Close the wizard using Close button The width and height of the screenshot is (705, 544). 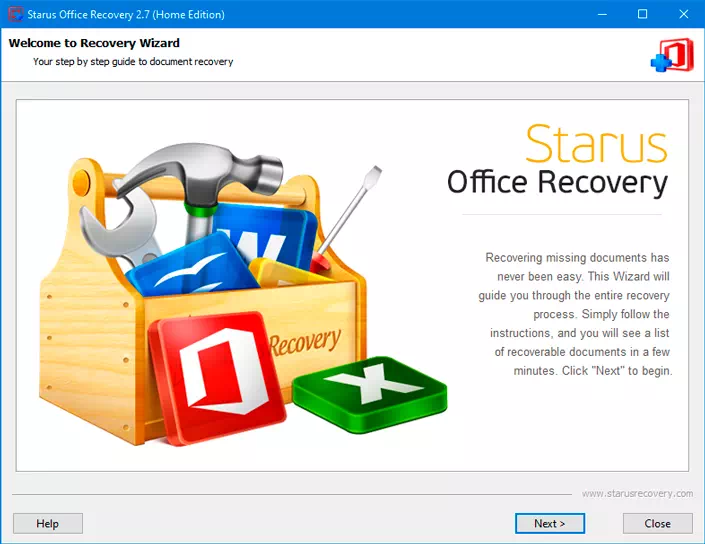click(x=657, y=523)
